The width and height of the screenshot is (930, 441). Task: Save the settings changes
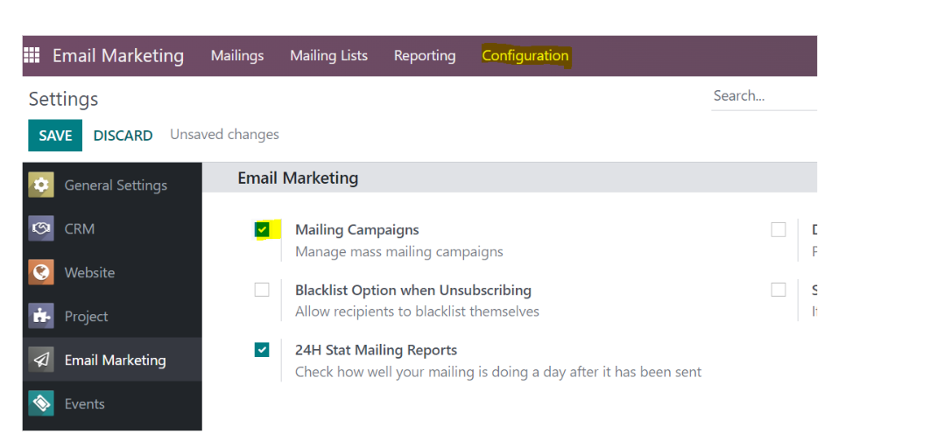[55, 135]
